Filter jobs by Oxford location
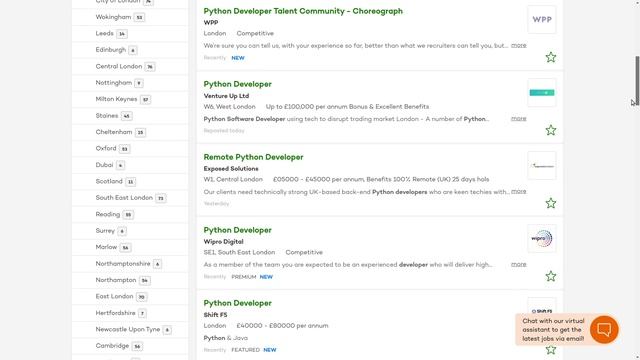Viewport: 640px width, 360px height. tap(106, 148)
